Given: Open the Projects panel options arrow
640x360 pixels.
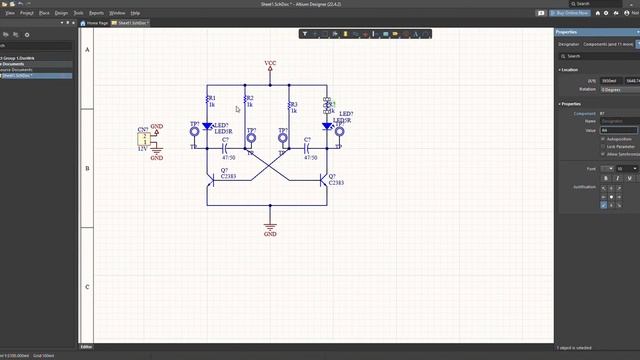Looking at the screenshot, I should (62, 23).
